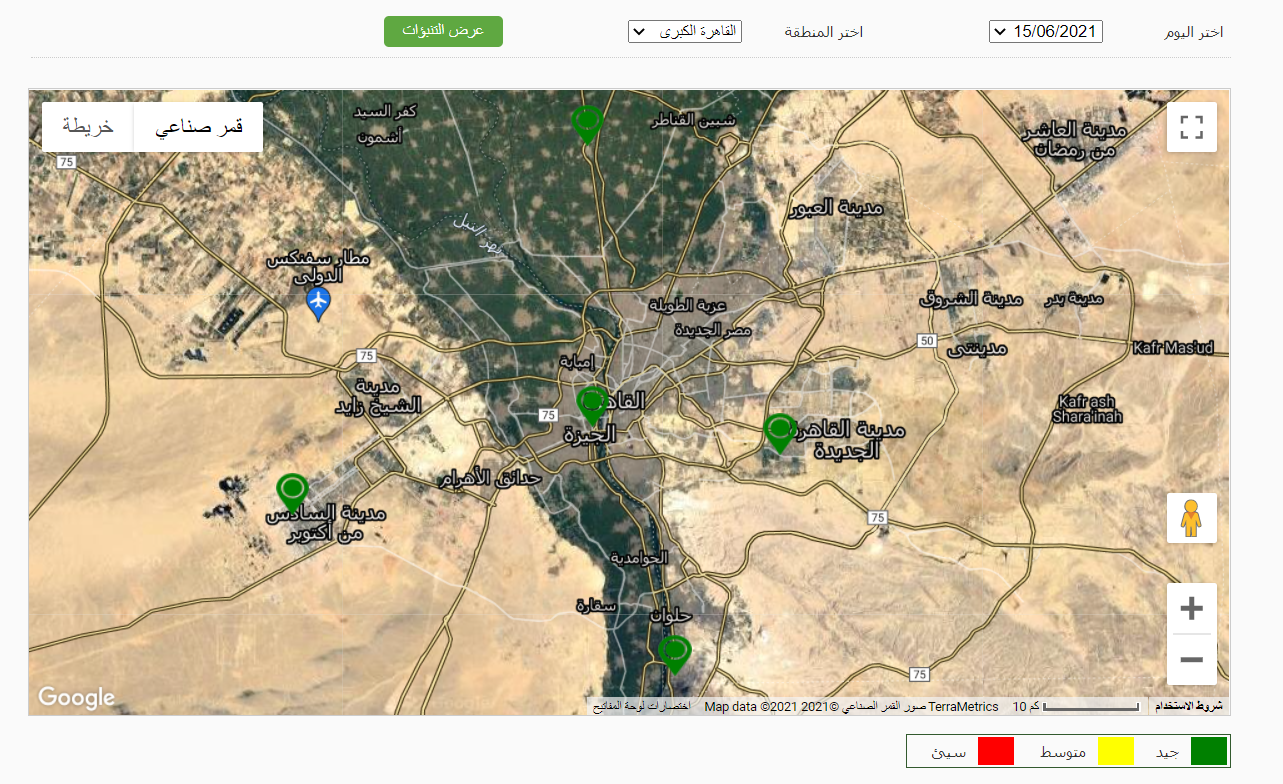This screenshot has width=1283, height=784.
Task: Zoom in on the map
Action: (1191, 609)
